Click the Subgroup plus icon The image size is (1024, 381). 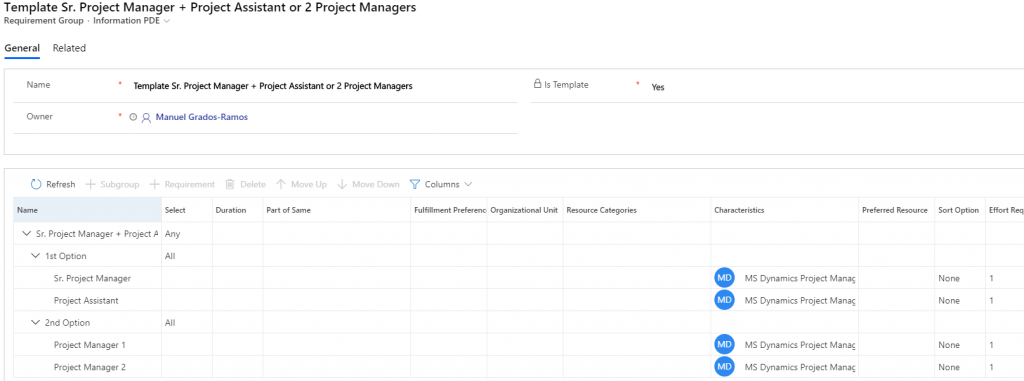click(x=91, y=184)
